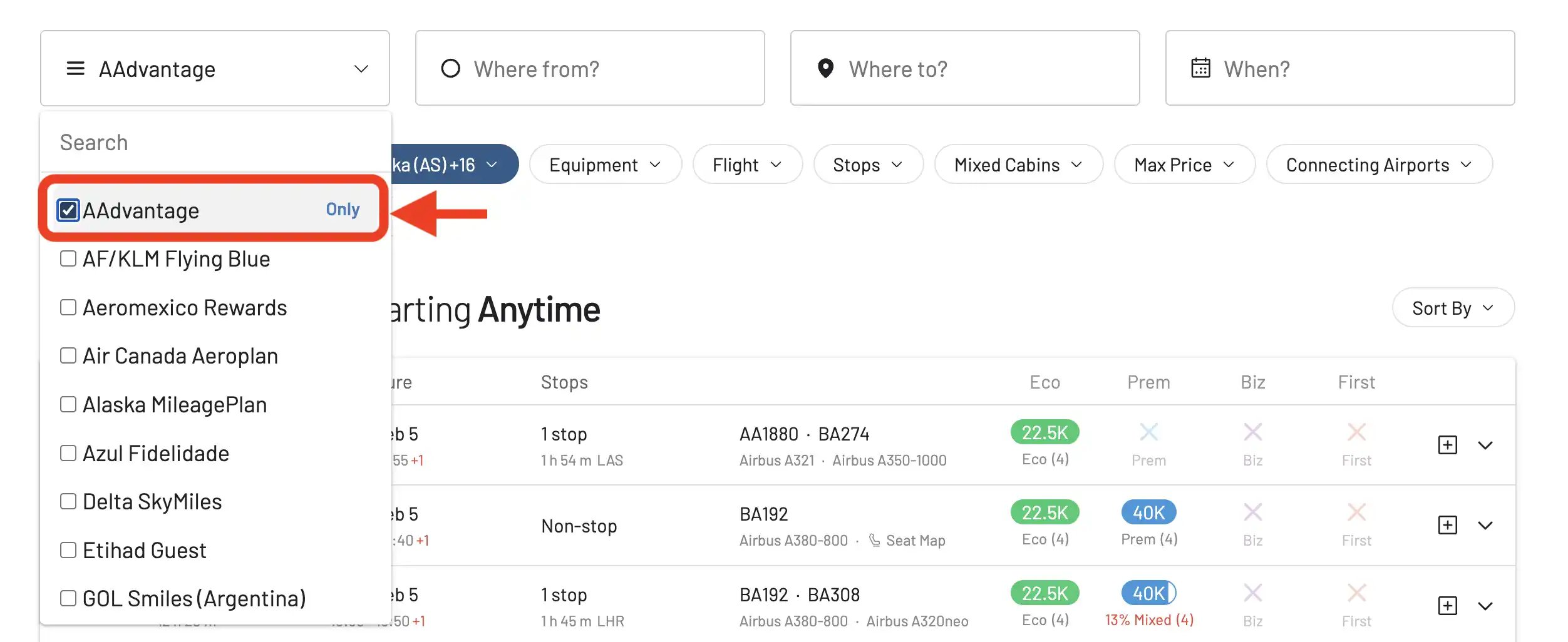Expand the BA192 · BA308 flight row chevron
1568x642 pixels.
(x=1485, y=606)
